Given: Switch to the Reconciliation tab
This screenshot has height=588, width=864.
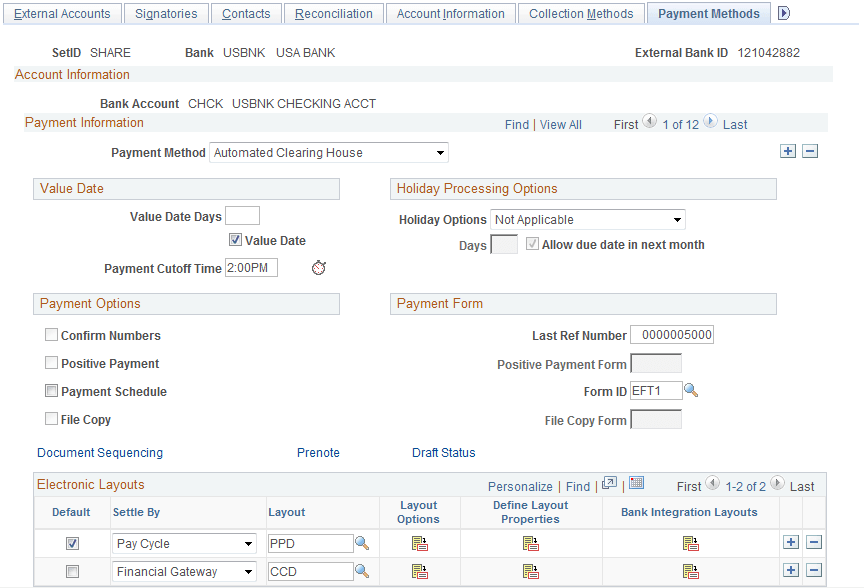Looking at the screenshot, I should click(x=333, y=13).
